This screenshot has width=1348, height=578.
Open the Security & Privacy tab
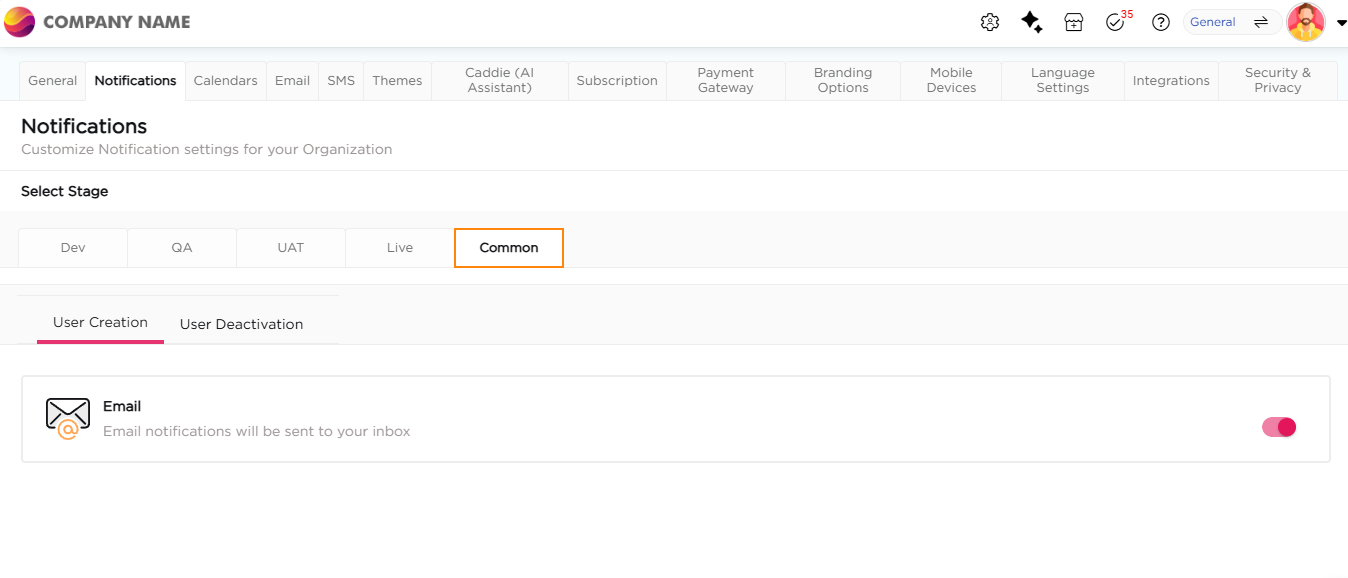point(1277,80)
